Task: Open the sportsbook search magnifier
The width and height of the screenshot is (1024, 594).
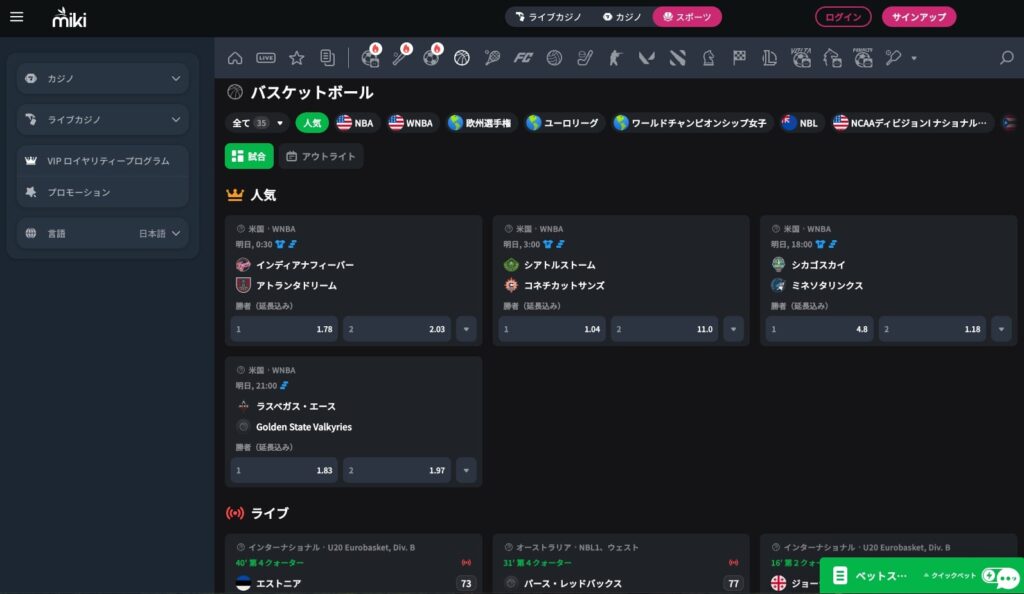Action: (x=1006, y=58)
